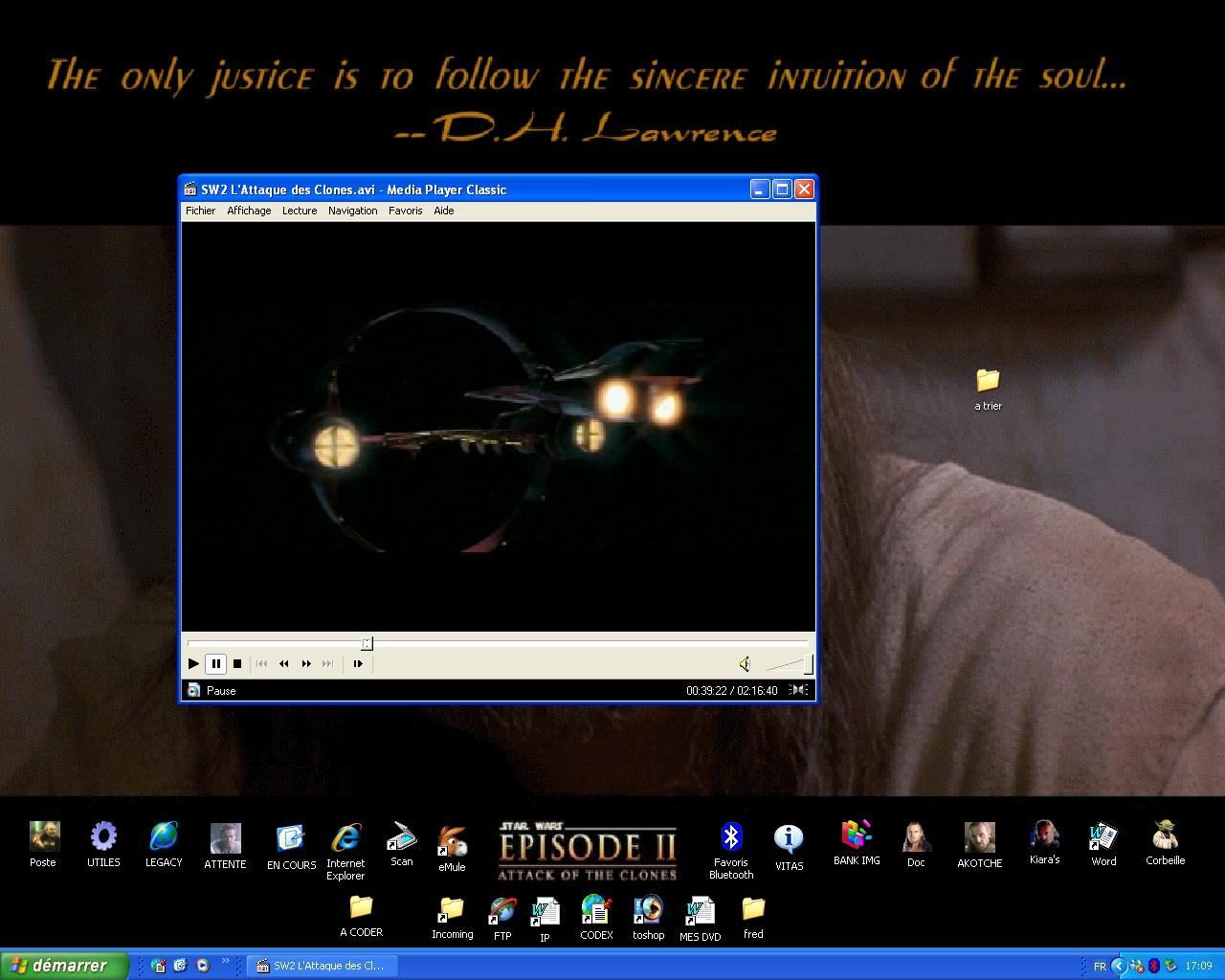This screenshot has width=1225, height=980.
Task: Launch Windows Media Player from quick launch
Action: [x=202, y=966]
